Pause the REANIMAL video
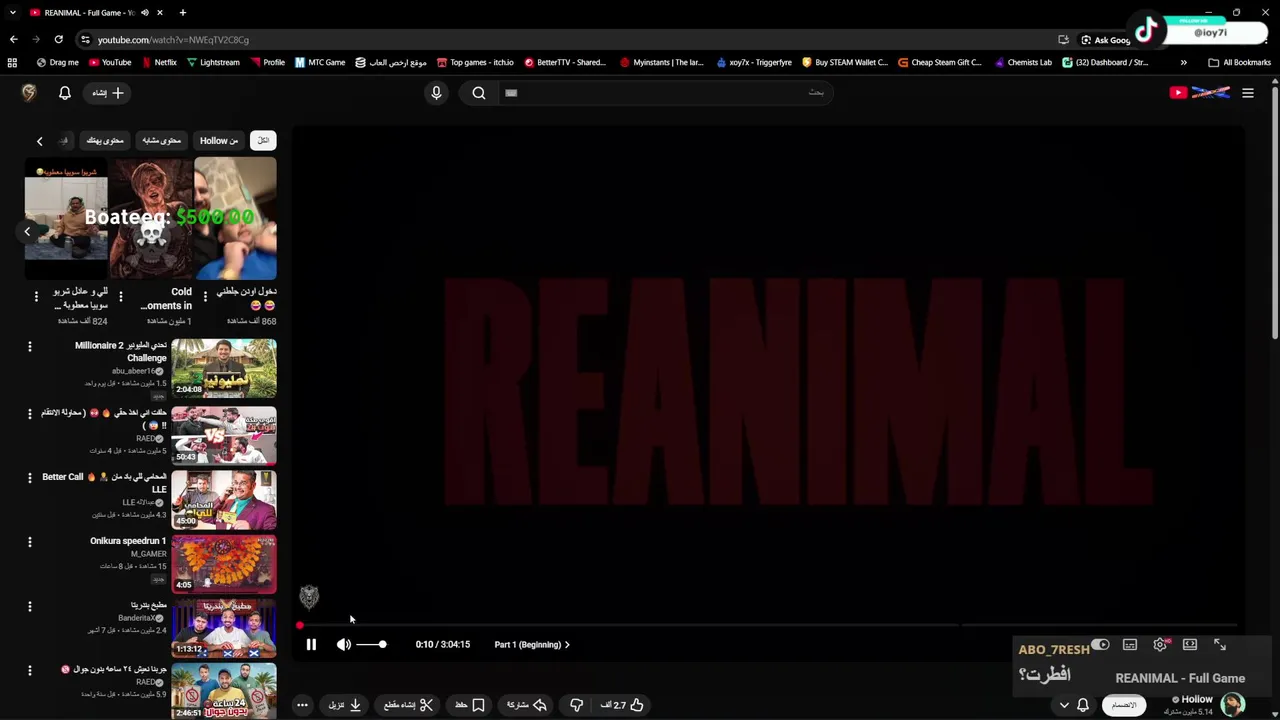1280x720 pixels. pos(311,645)
